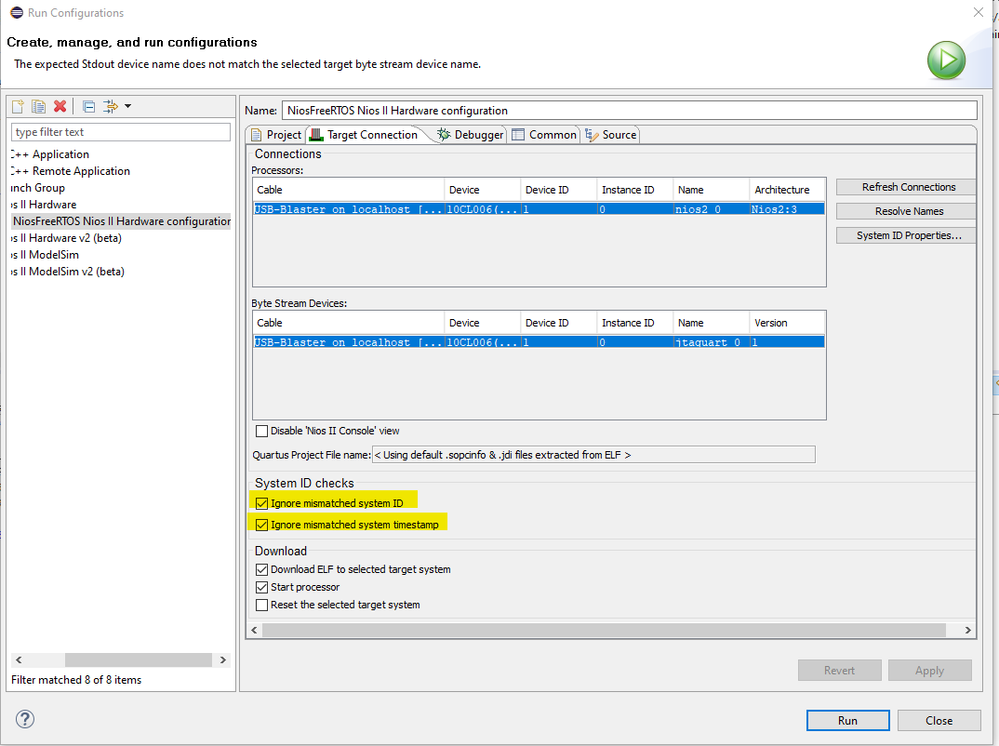Select NiosFreeRTOS Nios II Hardware configuration item
This screenshot has width=999, height=746.
pos(121,221)
